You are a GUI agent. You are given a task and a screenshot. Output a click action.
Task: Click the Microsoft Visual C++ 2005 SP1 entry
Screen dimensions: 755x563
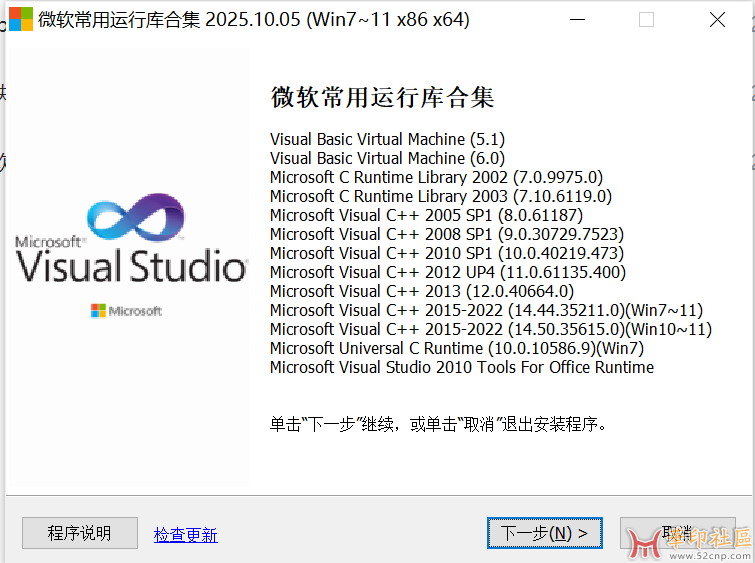pos(426,215)
